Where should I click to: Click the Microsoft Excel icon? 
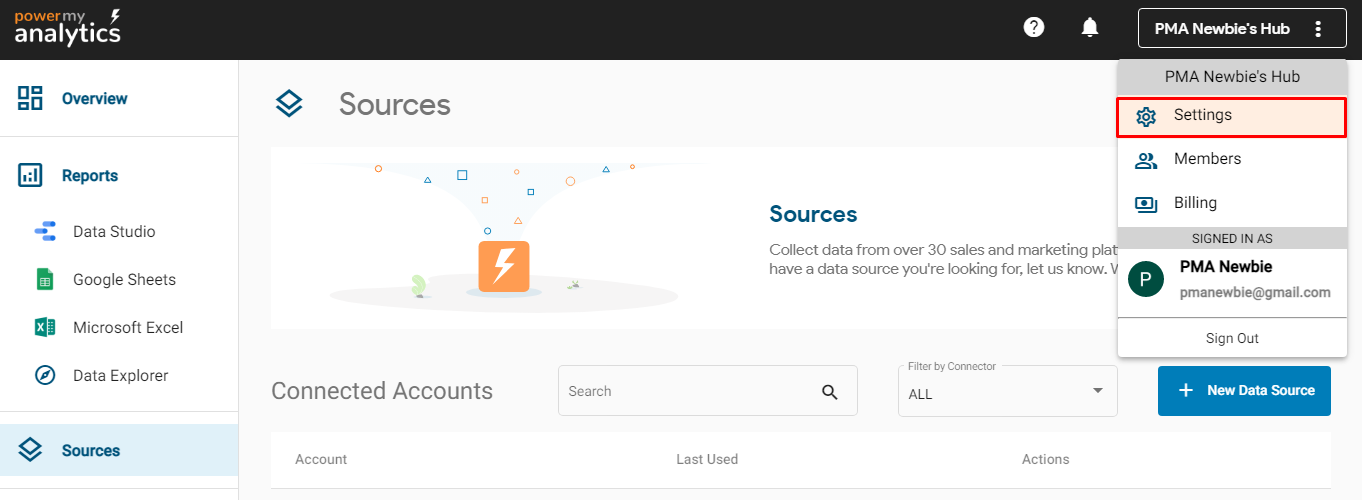click(x=45, y=328)
